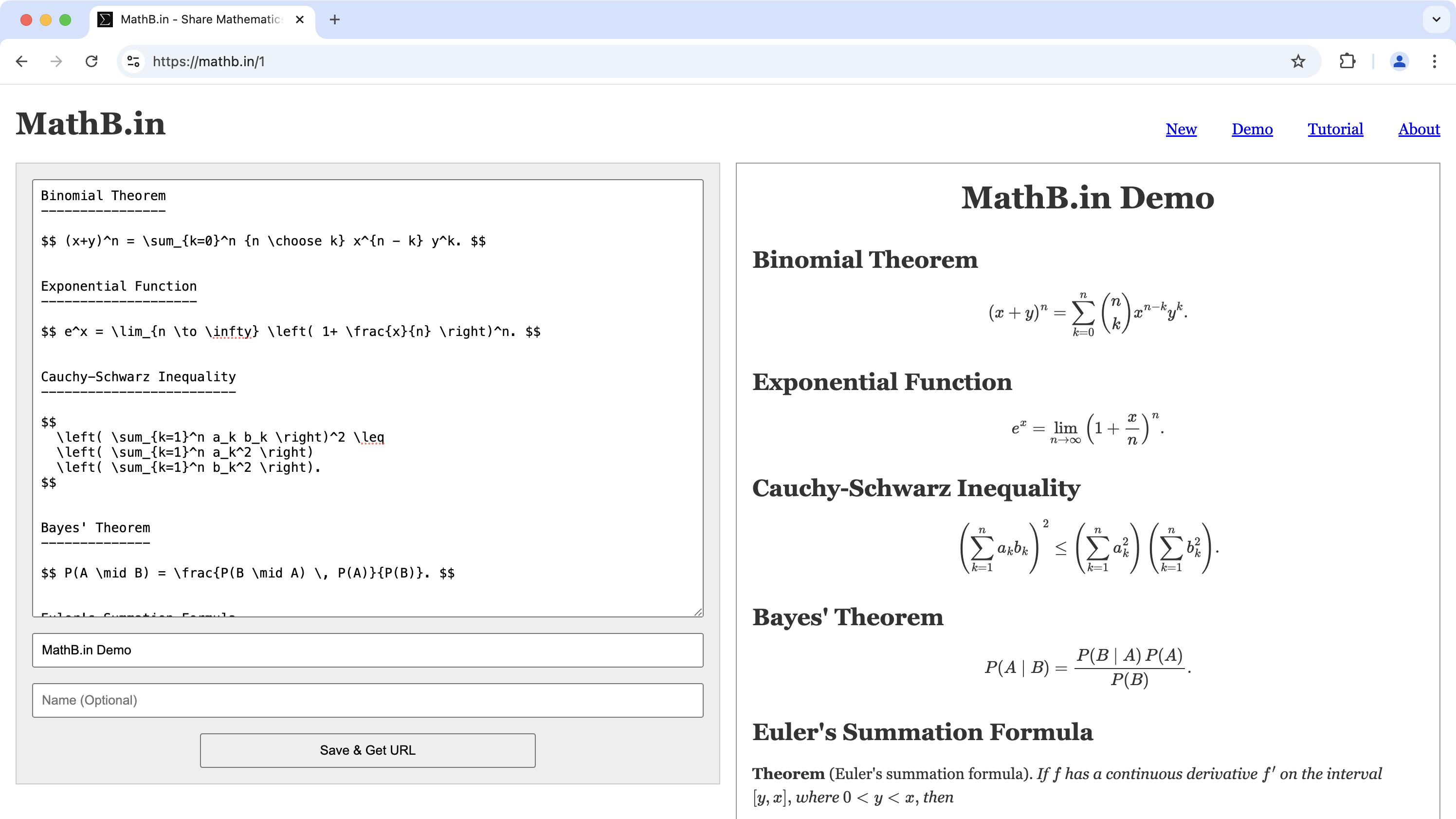Bookmark this page with the star
The width and height of the screenshot is (1456, 819).
pos(1298,61)
